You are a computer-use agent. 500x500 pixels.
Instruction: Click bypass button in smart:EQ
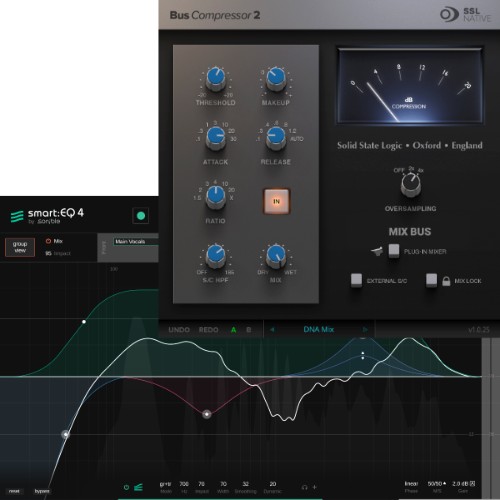tap(42, 491)
